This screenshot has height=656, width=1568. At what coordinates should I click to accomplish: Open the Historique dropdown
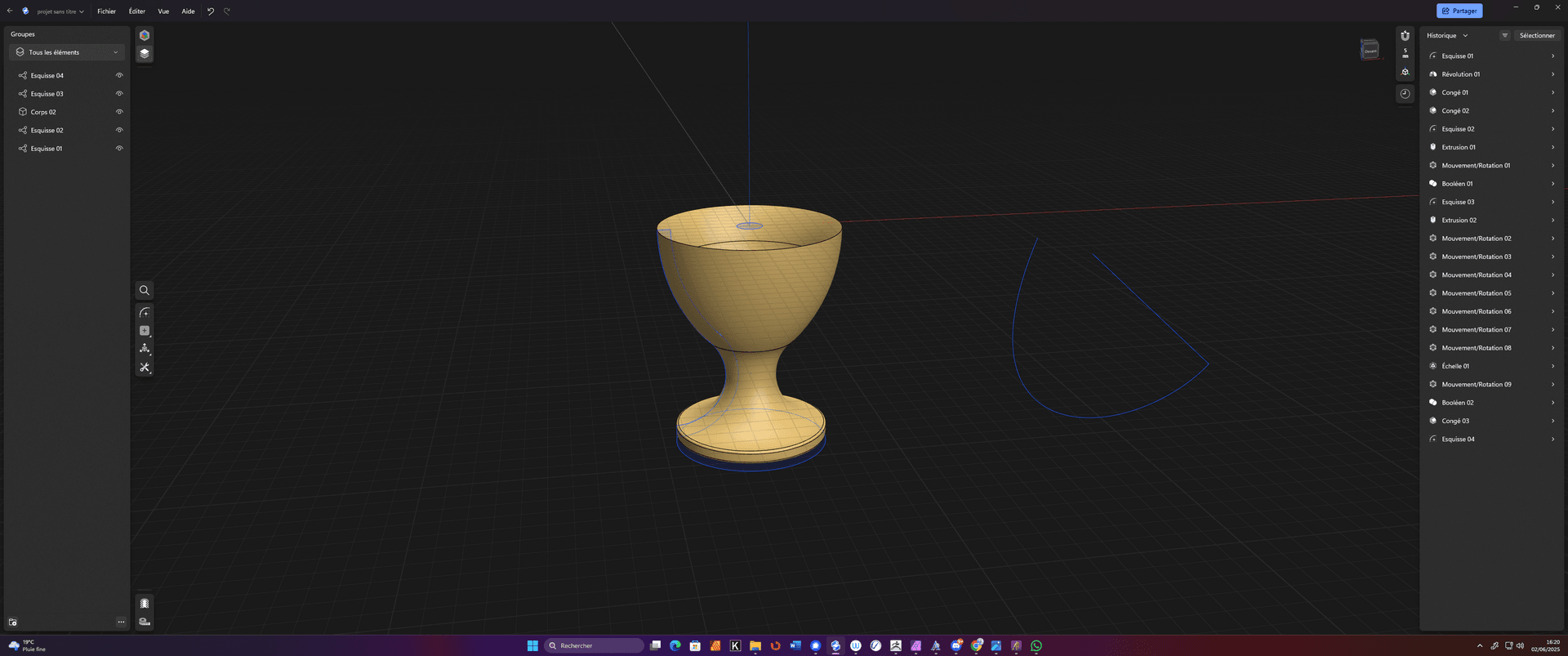[1447, 35]
